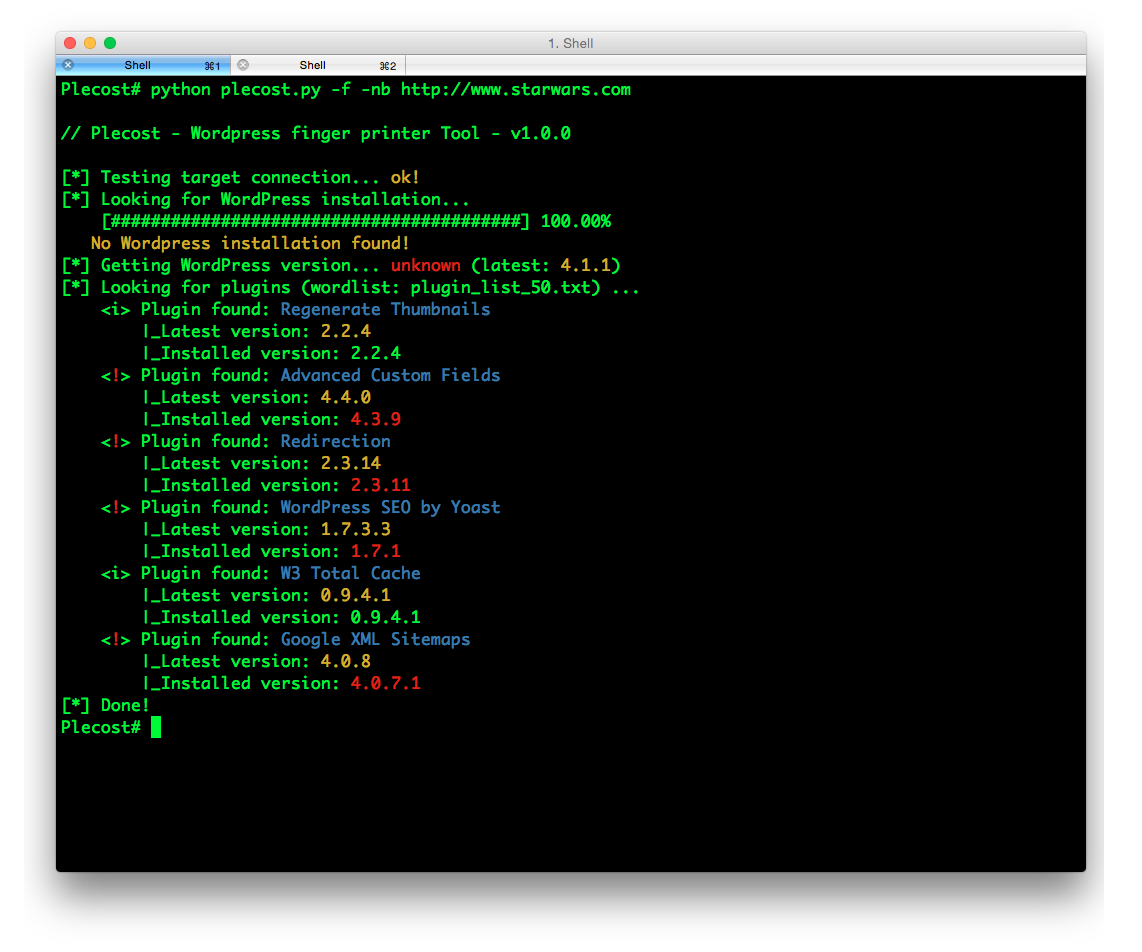Switch to the first Shell tab
The height and width of the screenshot is (952, 1142).
point(143,66)
